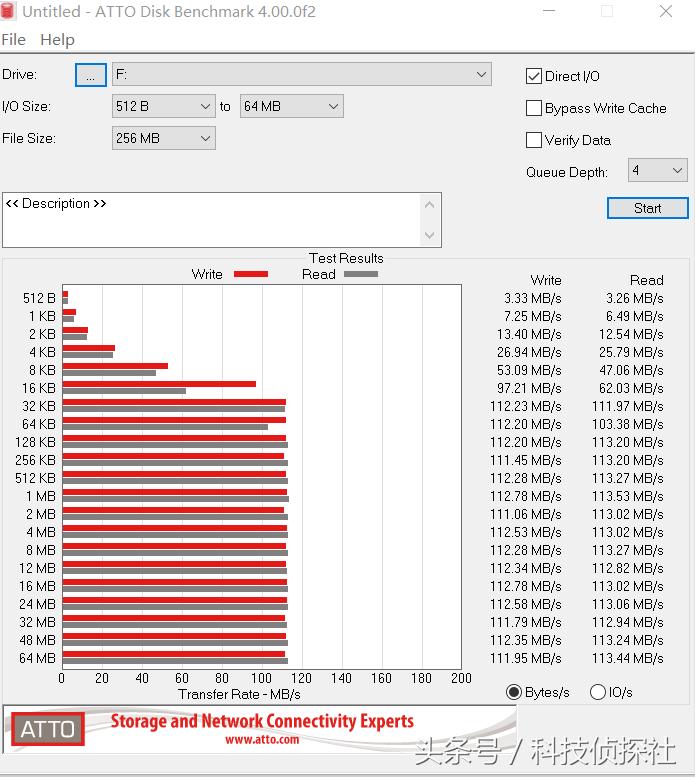
Task: Minimize the benchmark window
Action: click(548, 12)
